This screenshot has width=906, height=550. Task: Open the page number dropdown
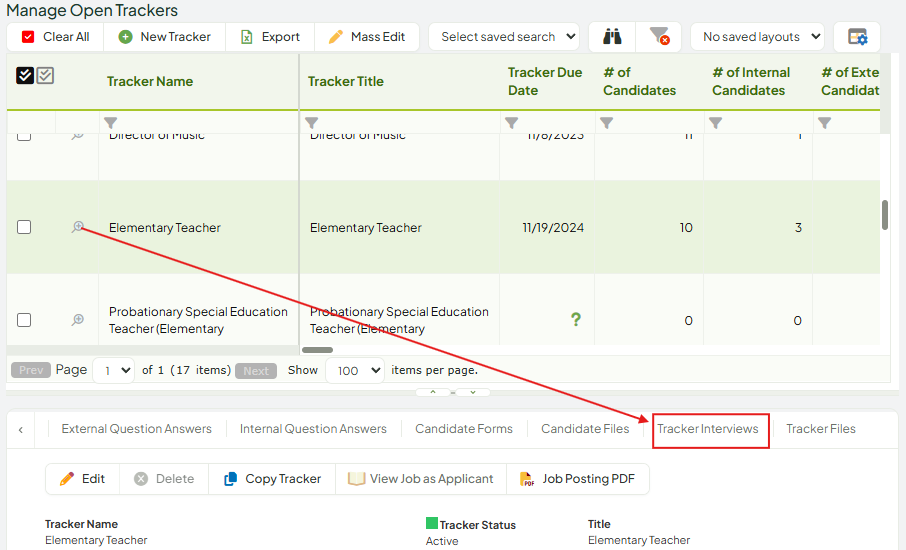113,370
